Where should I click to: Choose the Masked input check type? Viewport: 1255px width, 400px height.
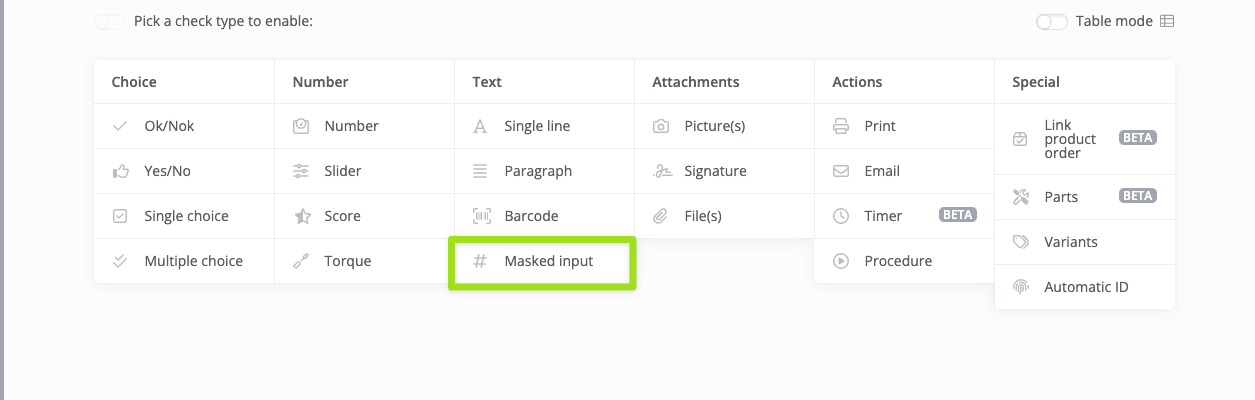click(x=548, y=262)
